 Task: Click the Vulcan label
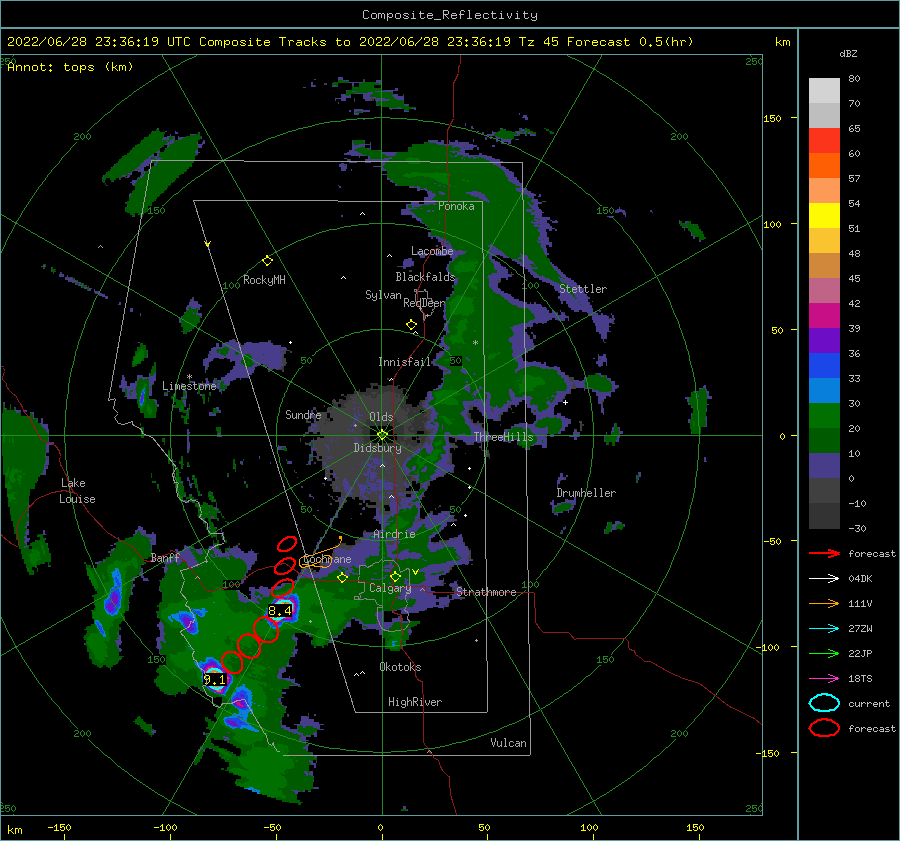coord(508,743)
